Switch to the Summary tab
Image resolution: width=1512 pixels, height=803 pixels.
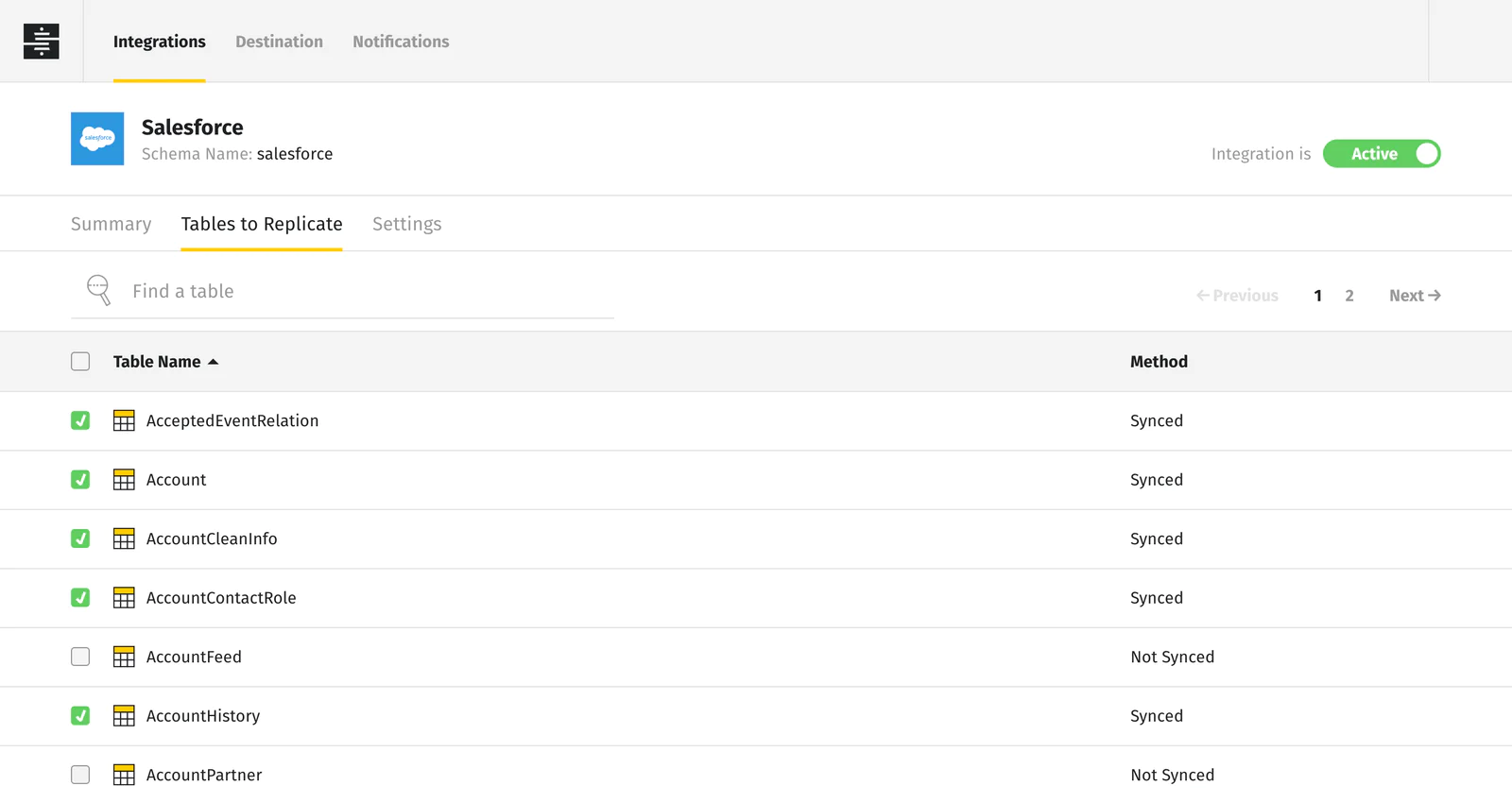click(x=111, y=224)
